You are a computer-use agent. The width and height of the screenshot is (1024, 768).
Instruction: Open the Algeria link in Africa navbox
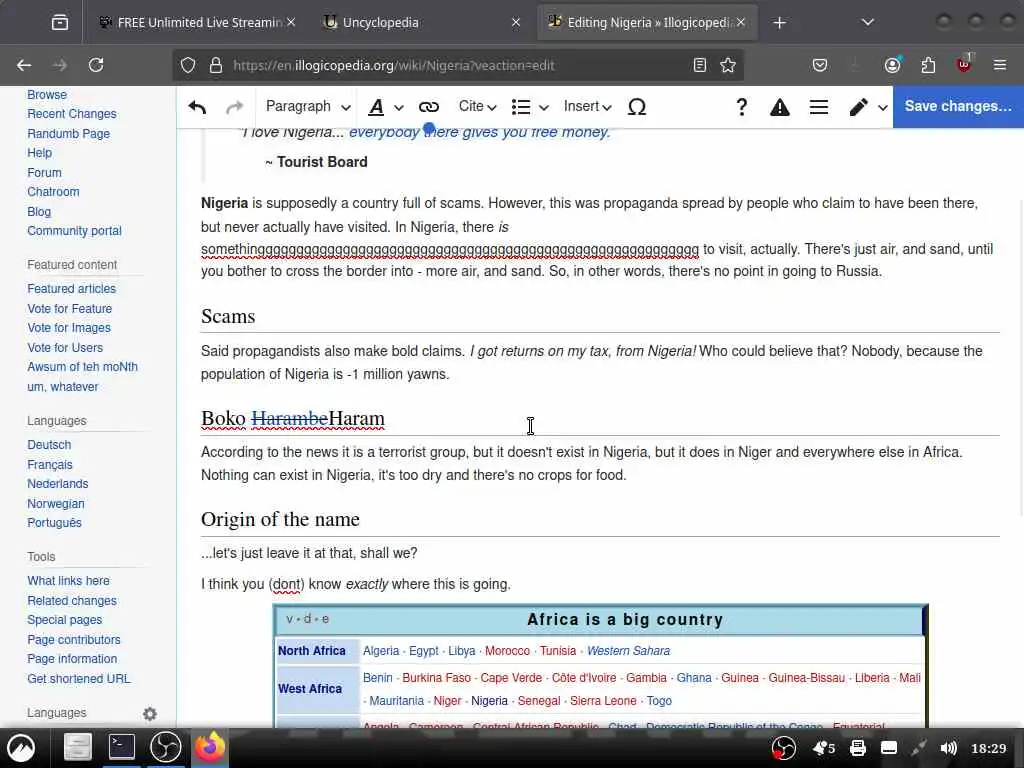[x=381, y=651]
